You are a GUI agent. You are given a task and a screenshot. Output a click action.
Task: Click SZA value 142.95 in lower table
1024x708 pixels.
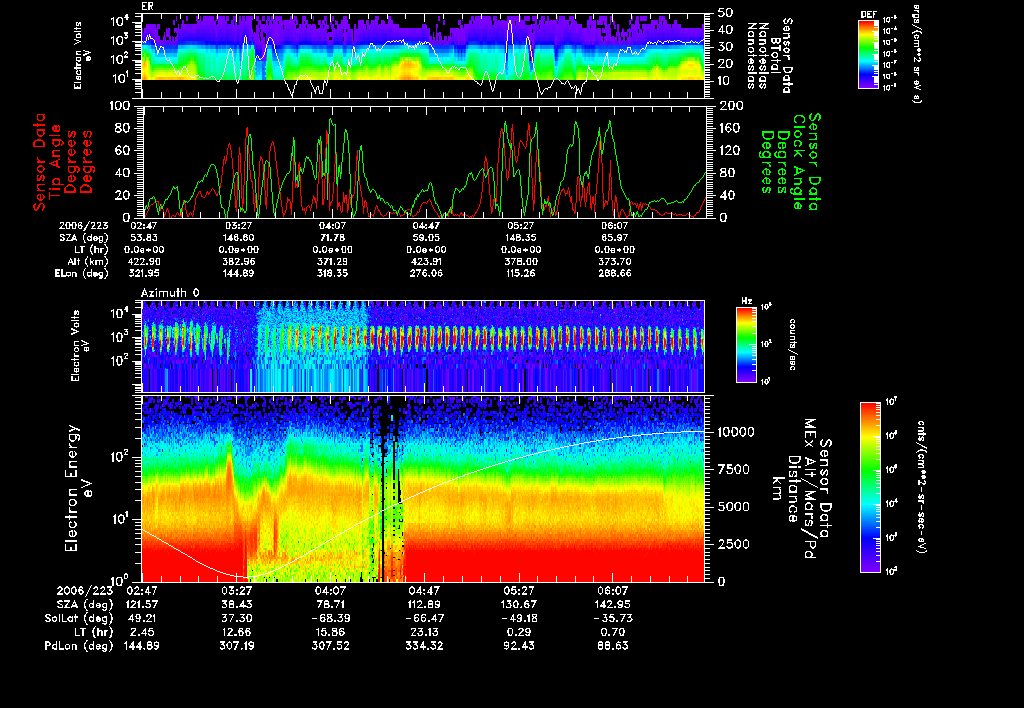coord(613,604)
